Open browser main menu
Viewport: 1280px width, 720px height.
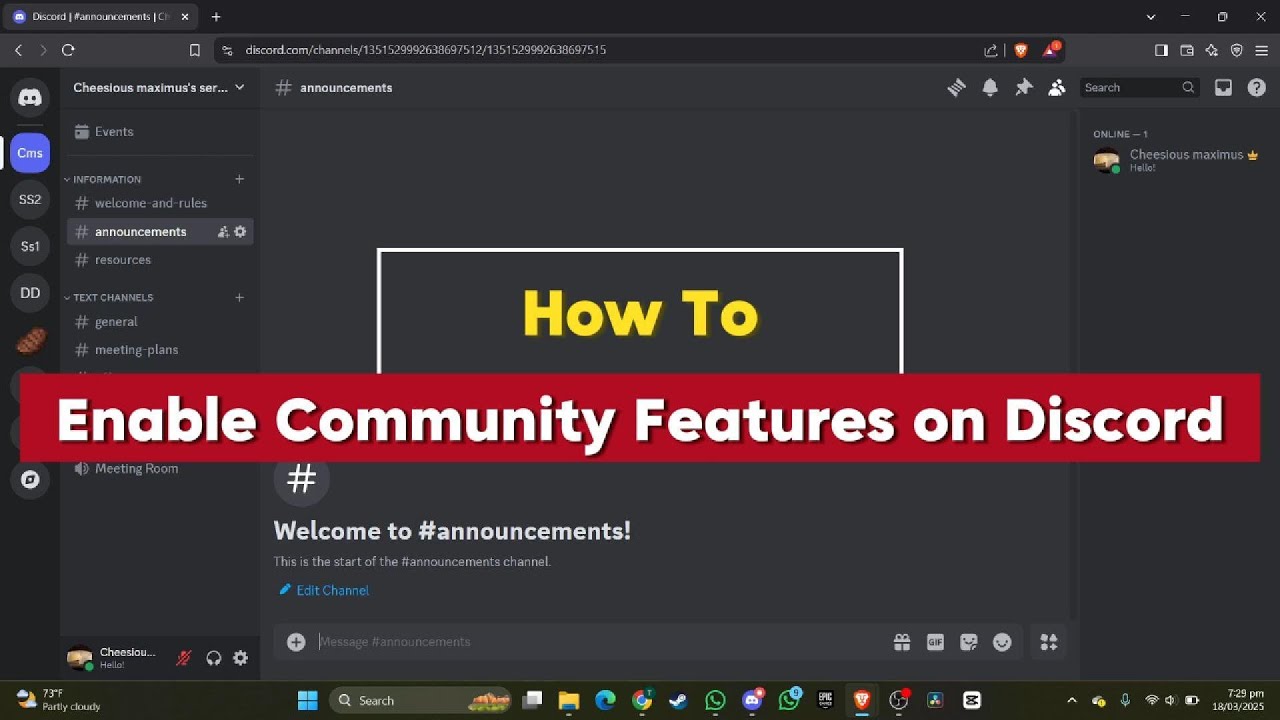(x=1262, y=50)
